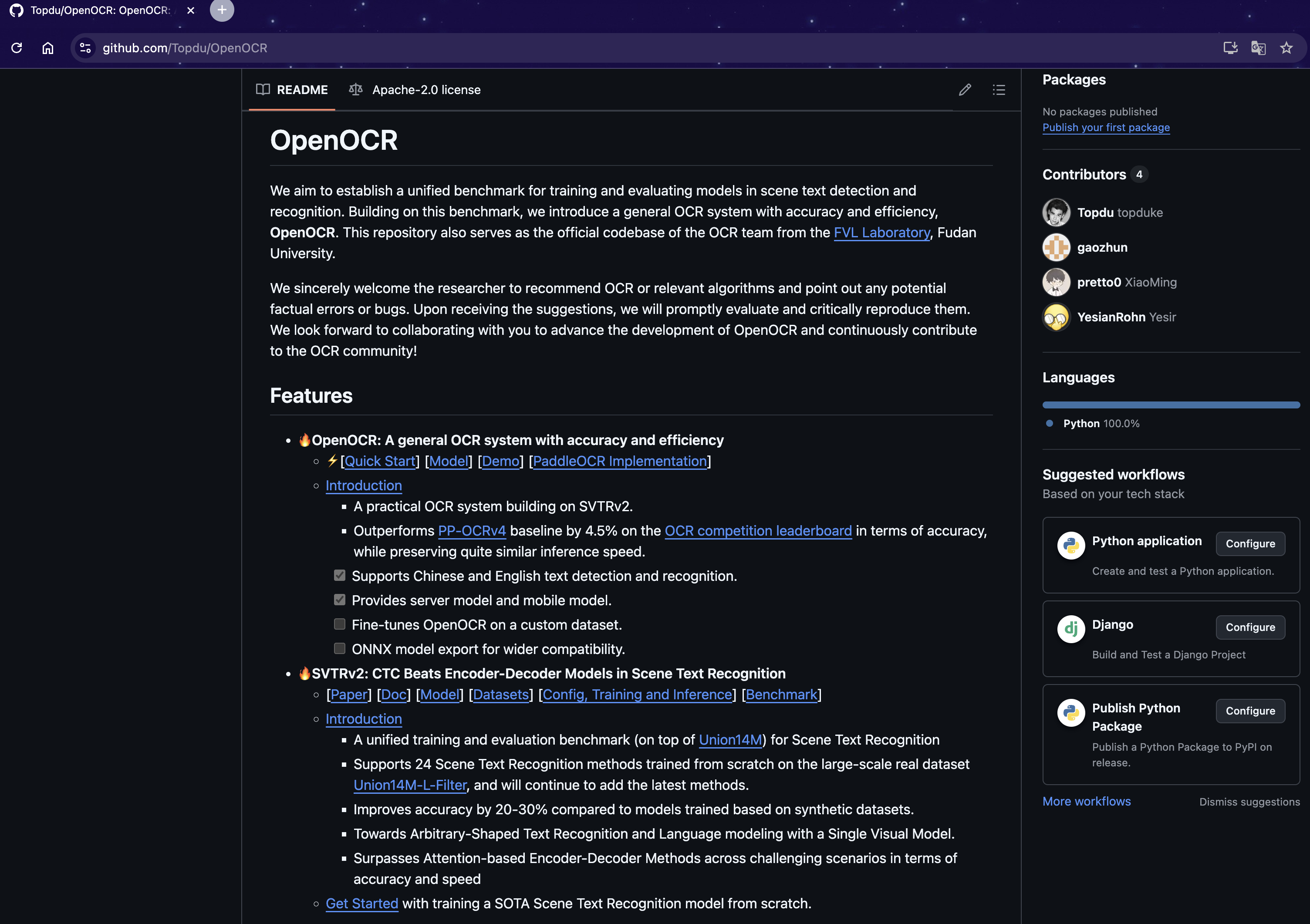Open site information icon in address bar
This screenshot has width=1310, height=924.
(86, 48)
